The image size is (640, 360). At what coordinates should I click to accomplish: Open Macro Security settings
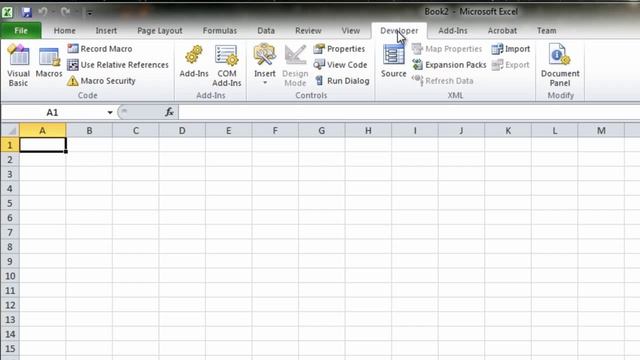tap(102, 81)
